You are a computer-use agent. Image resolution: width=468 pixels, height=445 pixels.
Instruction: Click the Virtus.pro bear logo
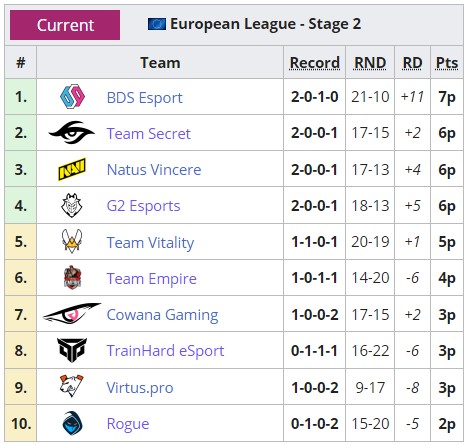pyautogui.click(x=72, y=386)
